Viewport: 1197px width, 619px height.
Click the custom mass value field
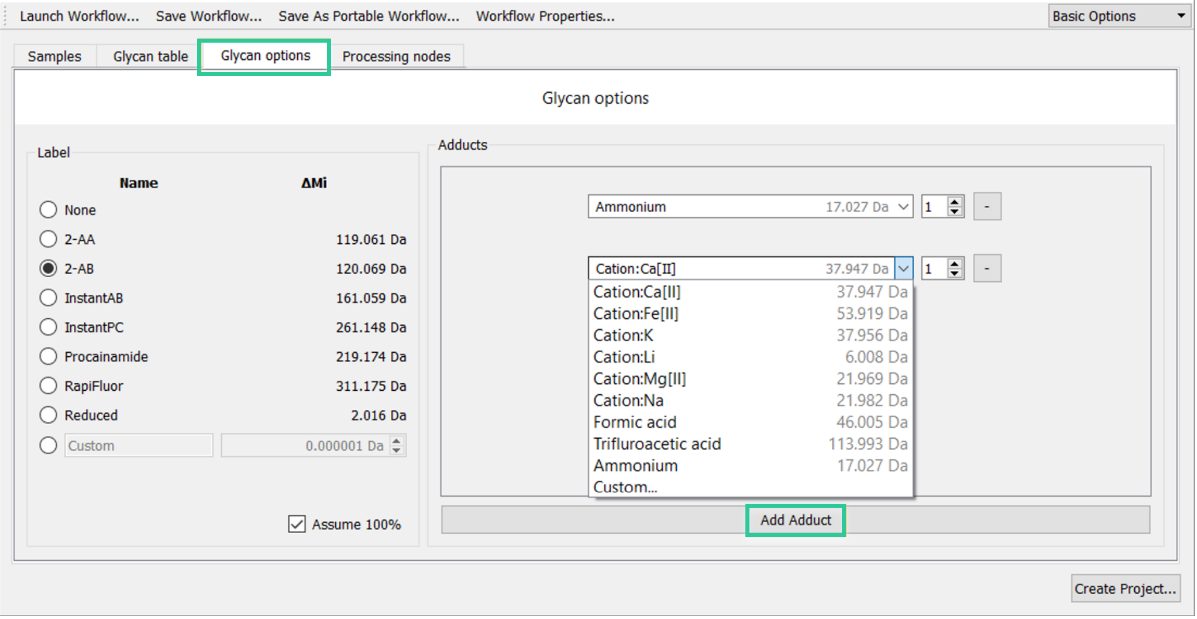coord(304,446)
